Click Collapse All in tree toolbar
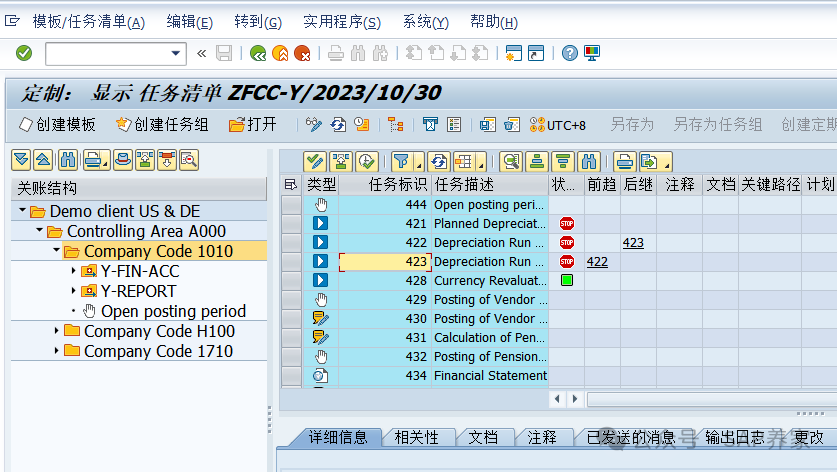Viewport: 837px width, 472px height. coord(43,160)
